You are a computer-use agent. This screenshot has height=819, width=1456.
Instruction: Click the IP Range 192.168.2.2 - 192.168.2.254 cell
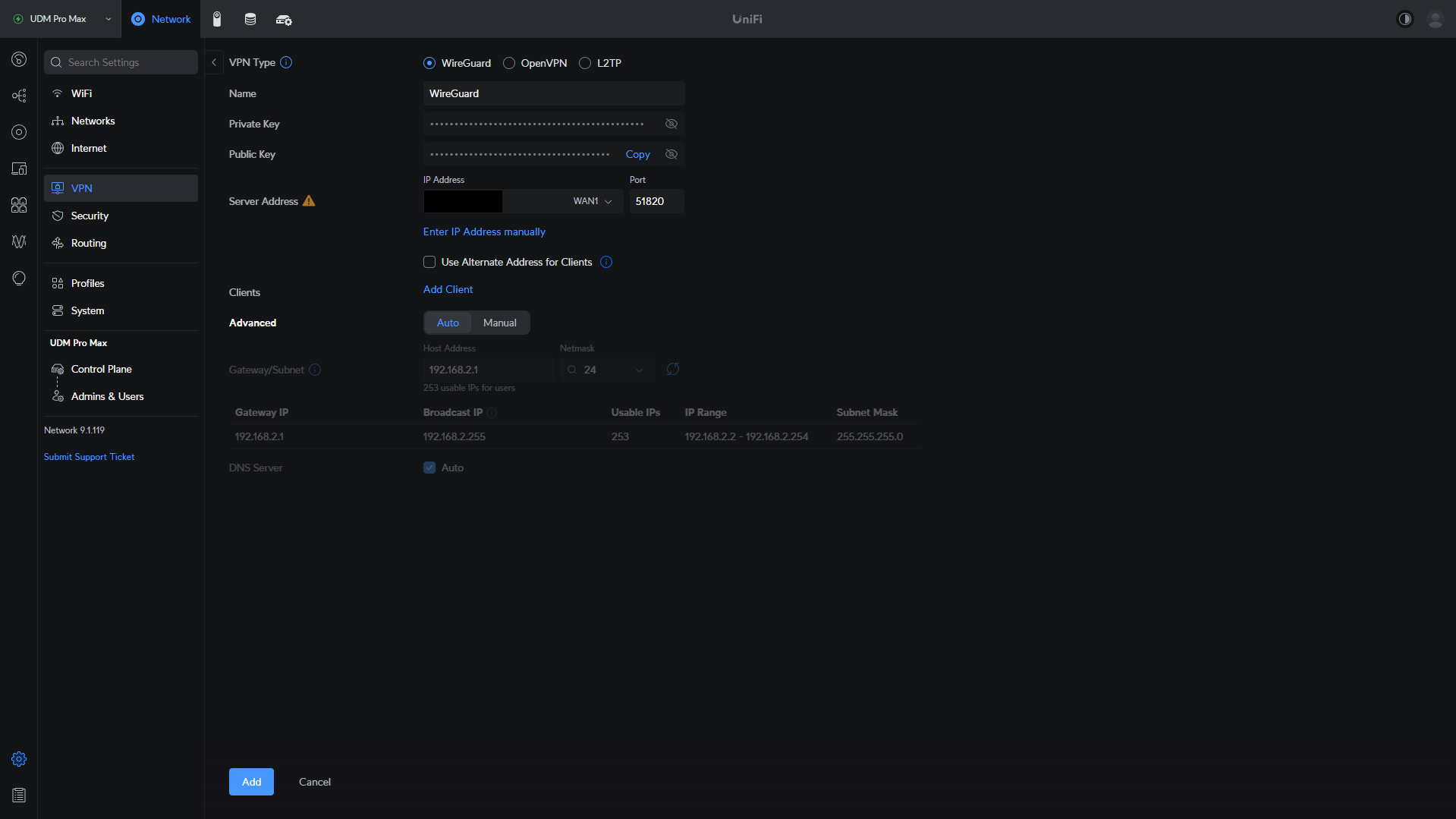pos(746,436)
